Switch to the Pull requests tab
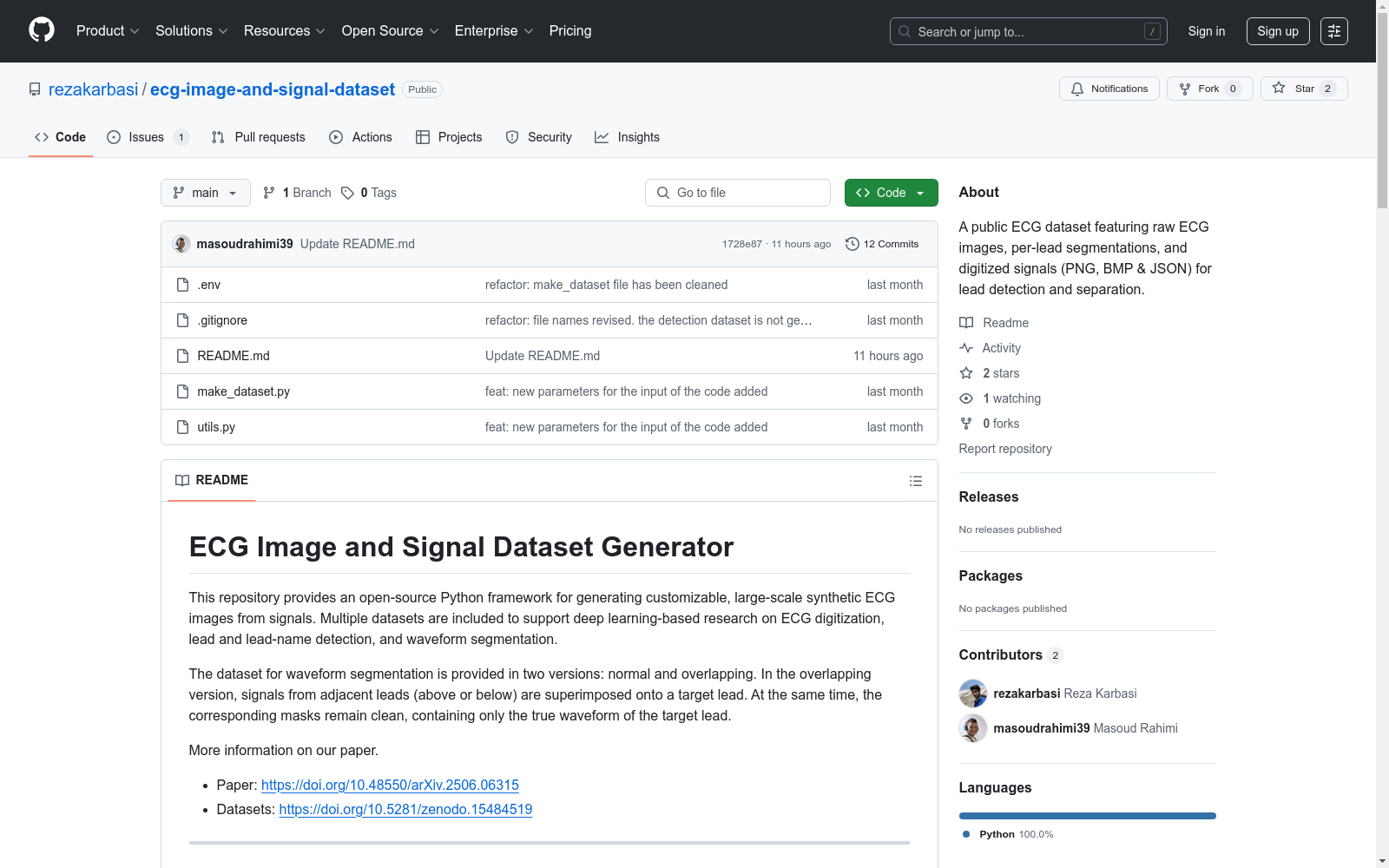 (x=259, y=137)
